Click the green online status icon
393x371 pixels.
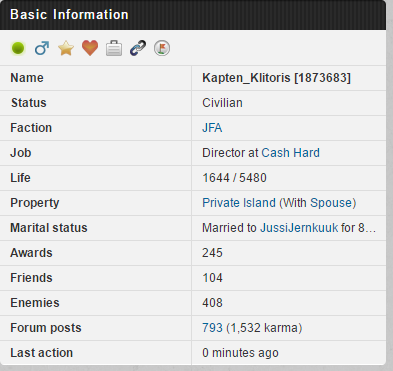pyautogui.click(x=18, y=48)
